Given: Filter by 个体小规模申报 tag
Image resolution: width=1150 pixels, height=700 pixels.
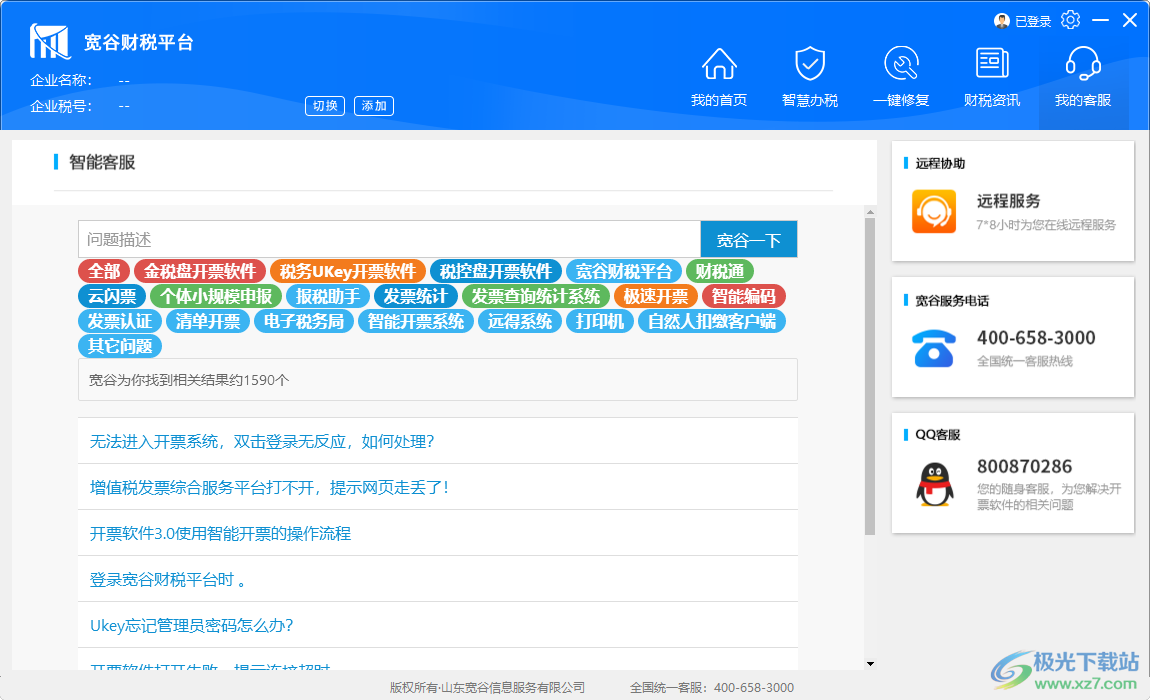Looking at the screenshot, I should pyautogui.click(x=216, y=296).
